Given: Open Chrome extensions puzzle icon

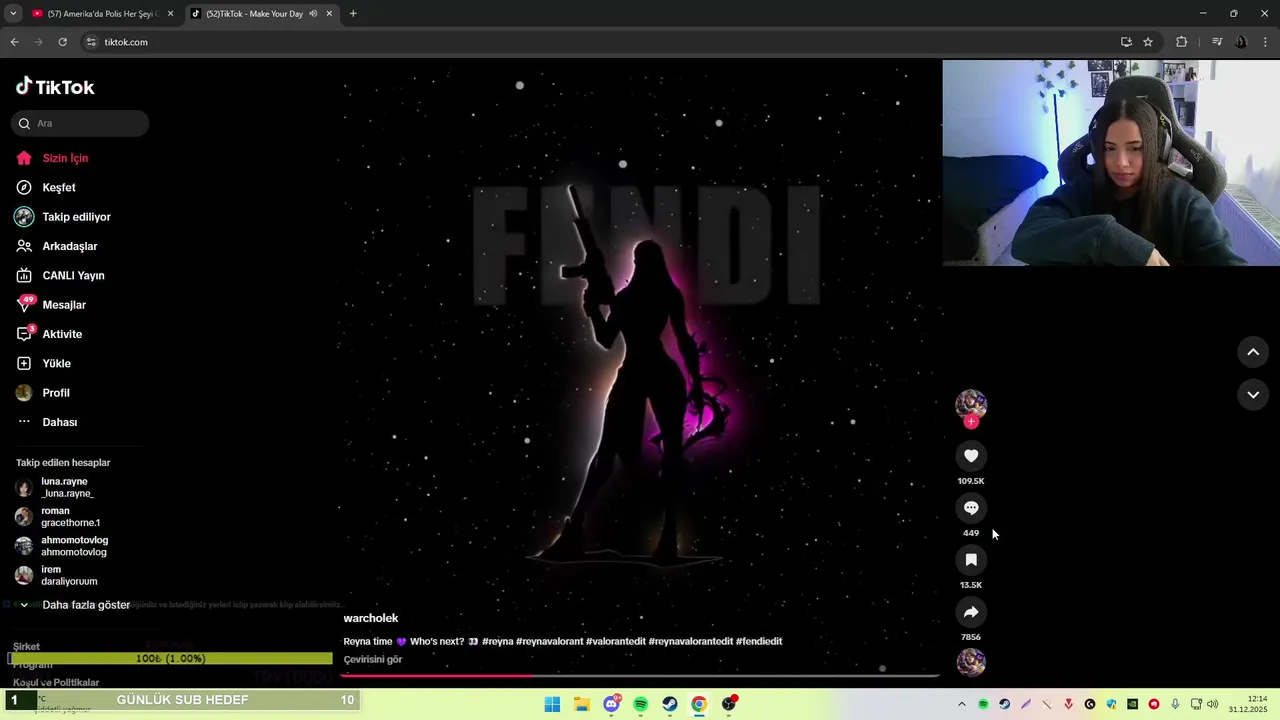Looking at the screenshot, I should (x=1181, y=42).
